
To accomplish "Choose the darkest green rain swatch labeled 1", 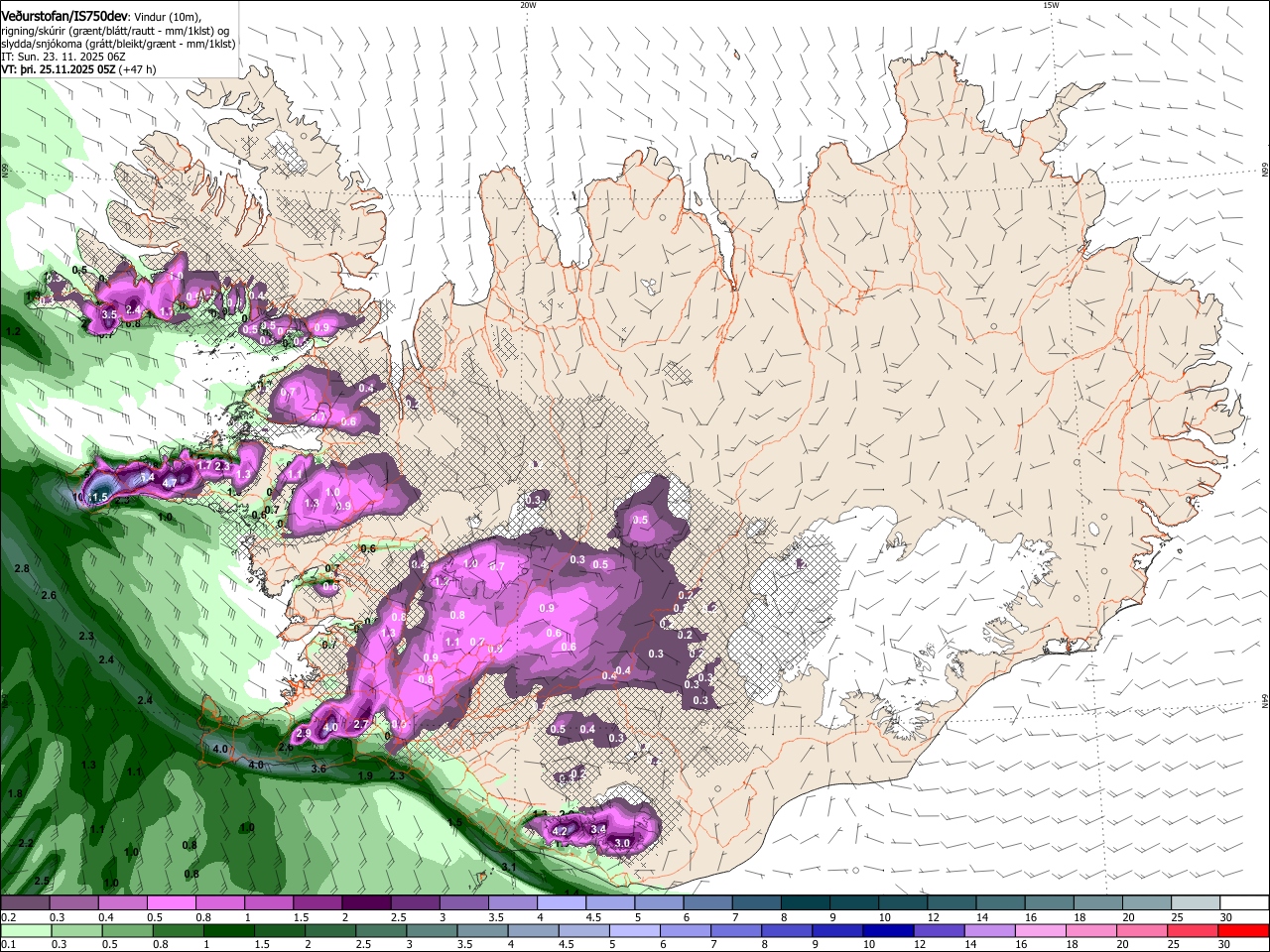I will coord(228,931).
